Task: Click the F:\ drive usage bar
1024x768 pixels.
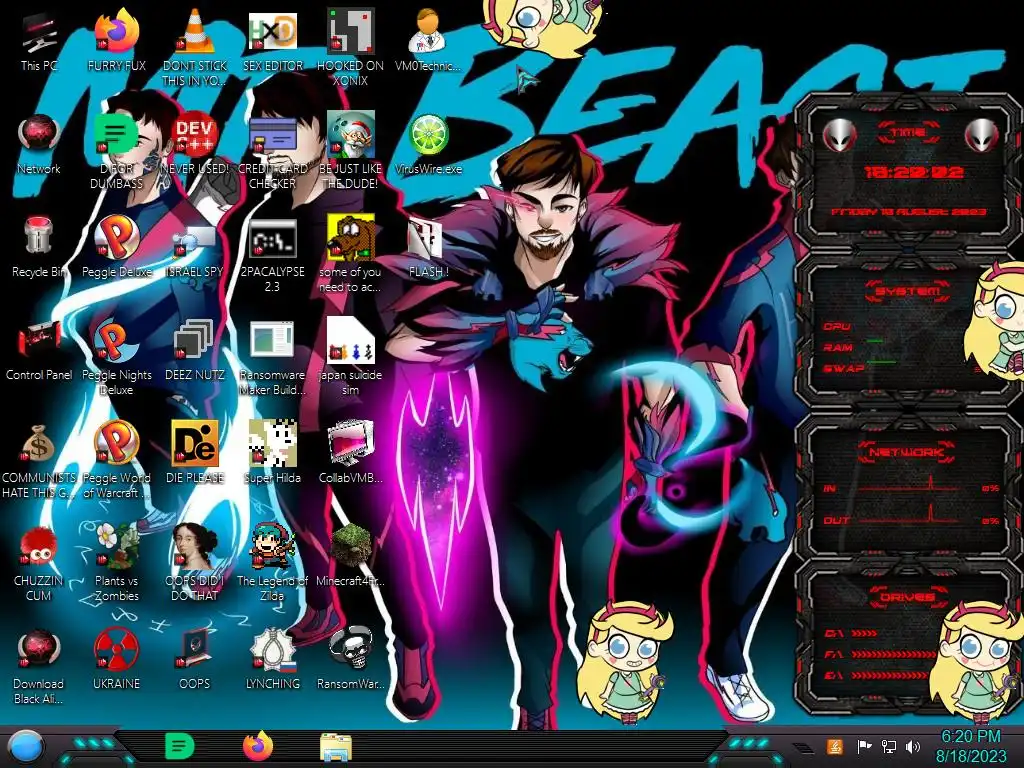Action: coord(893,654)
